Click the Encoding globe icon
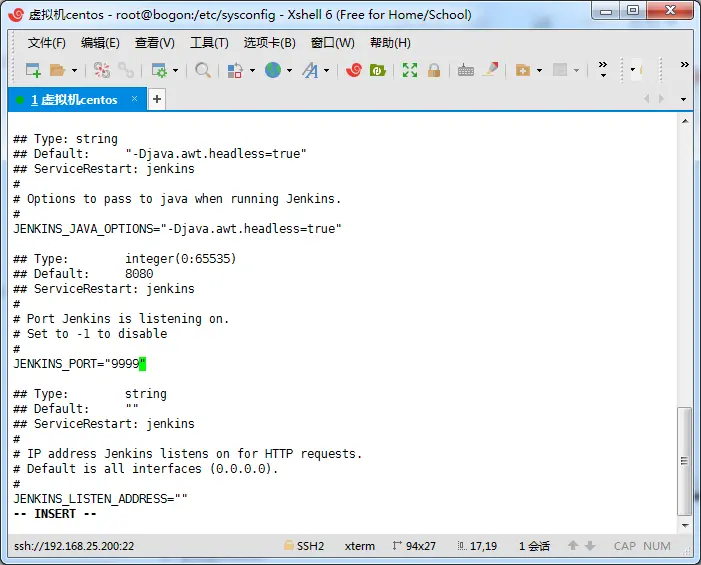The image size is (701, 565). [x=273, y=70]
